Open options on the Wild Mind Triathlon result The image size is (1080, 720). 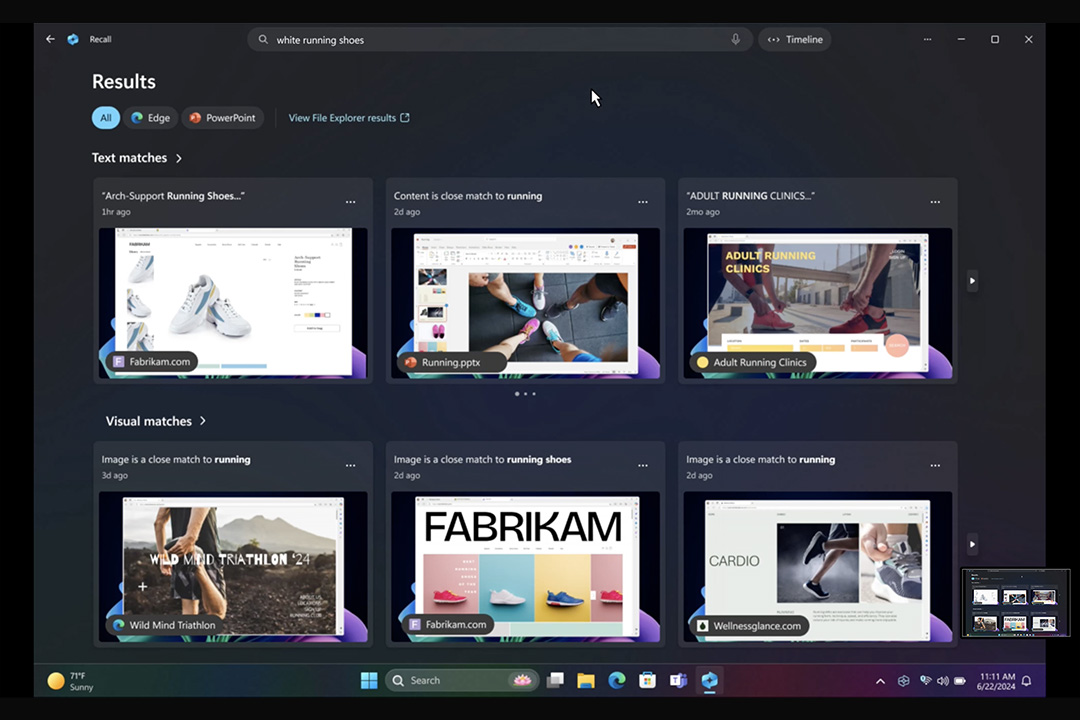(x=351, y=465)
